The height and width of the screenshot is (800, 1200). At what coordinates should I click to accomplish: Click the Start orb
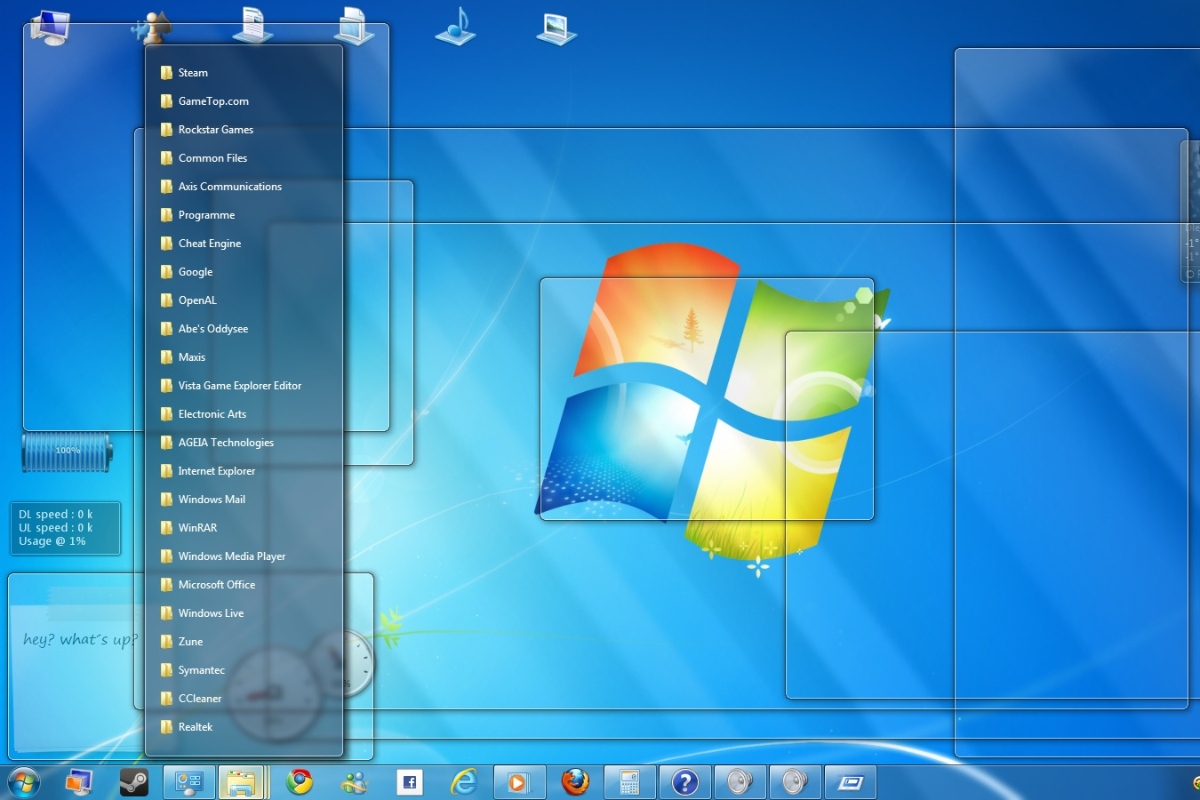pyautogui.click(x=22, y=781)
